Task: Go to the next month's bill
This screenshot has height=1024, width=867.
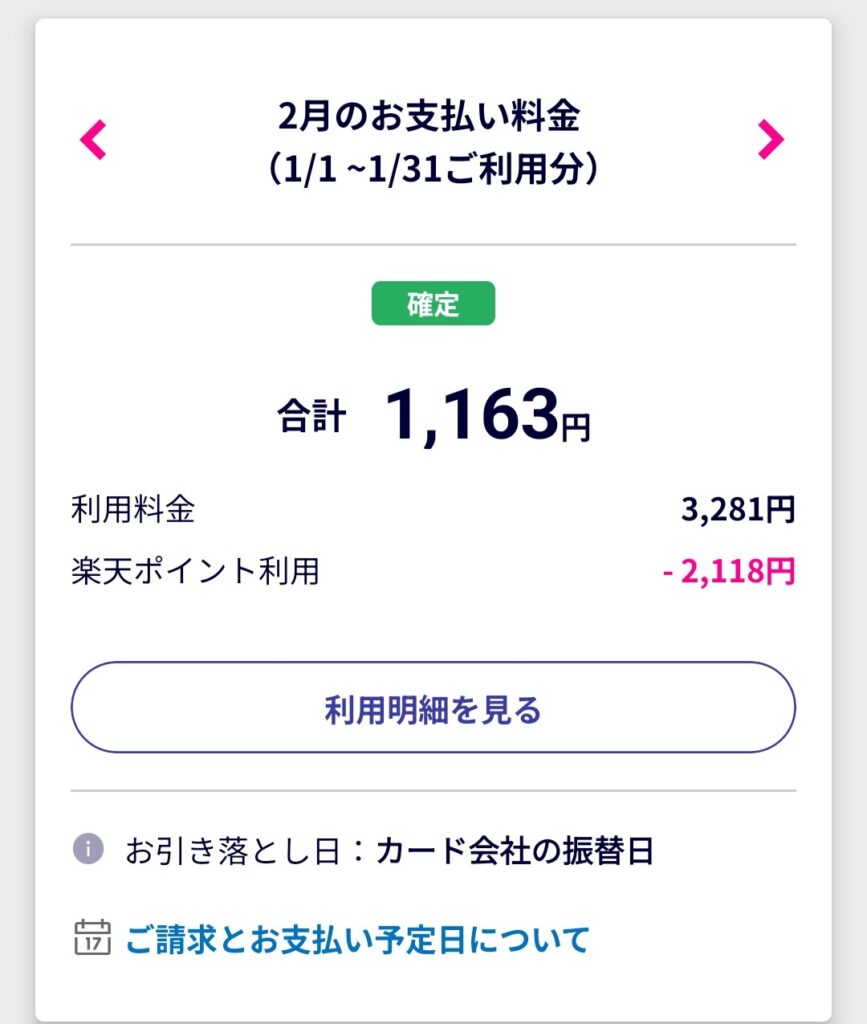Action: (770, 140)
